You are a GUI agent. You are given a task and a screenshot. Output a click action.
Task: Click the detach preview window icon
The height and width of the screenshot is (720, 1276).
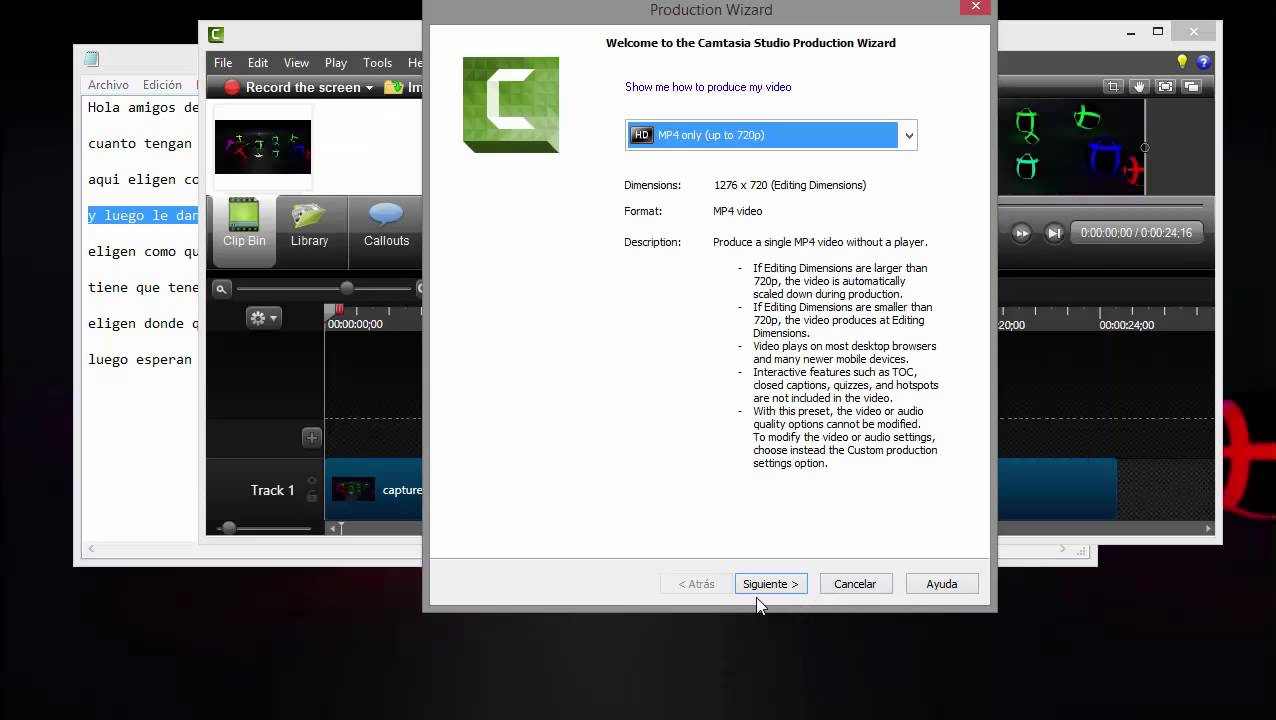[x=1191, y=87]
